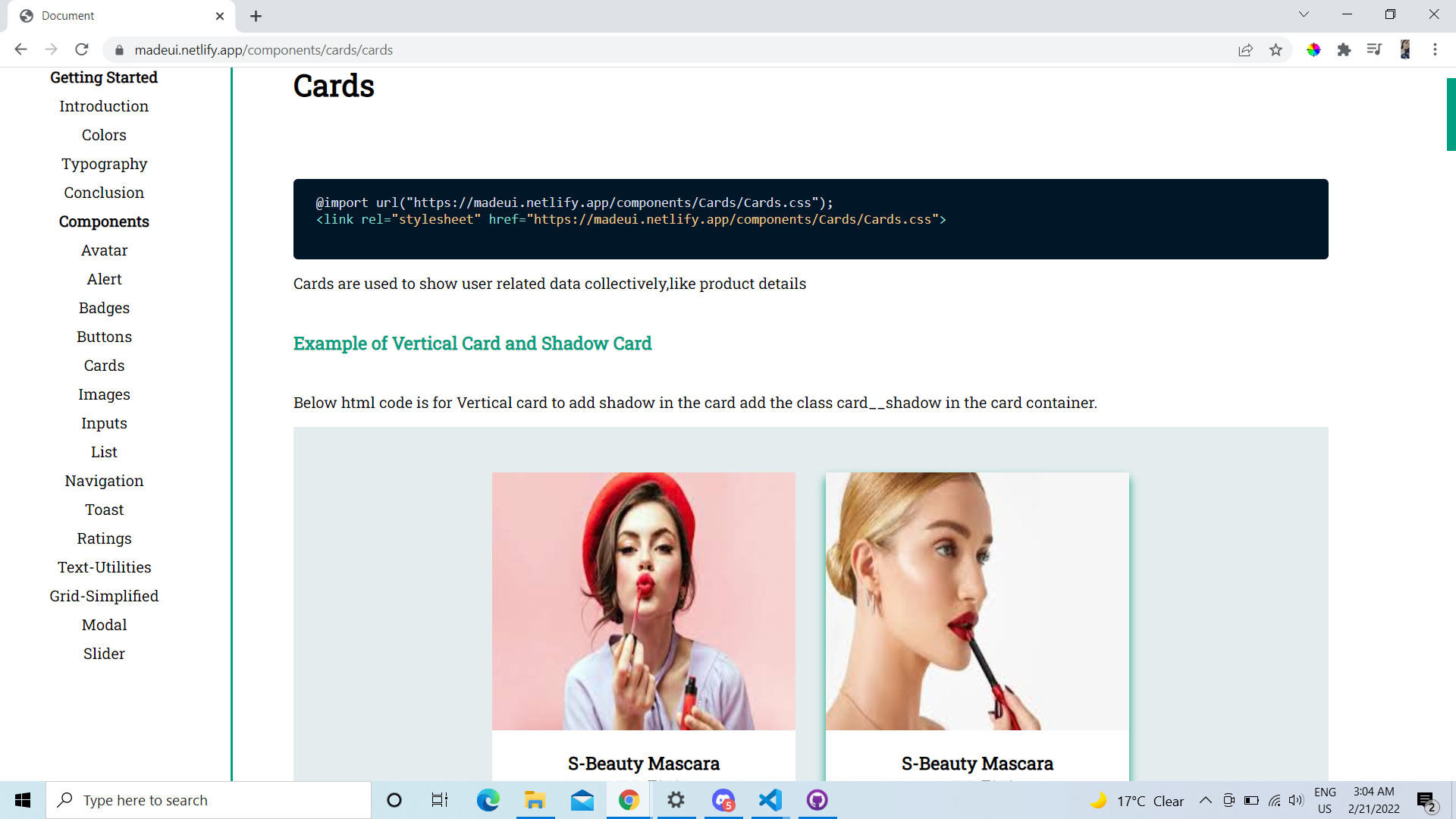The width and height of the screenshot is (1456, 819).
Task: Select the Modal sidebar item
Action: point(104,625)
